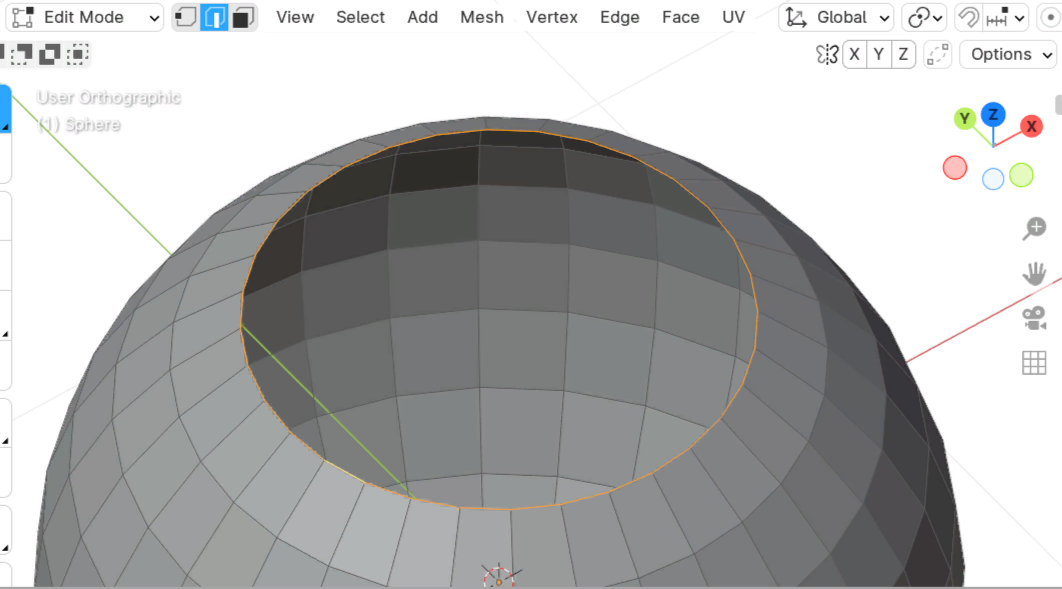Open the Edge menu

click(620, 18)
